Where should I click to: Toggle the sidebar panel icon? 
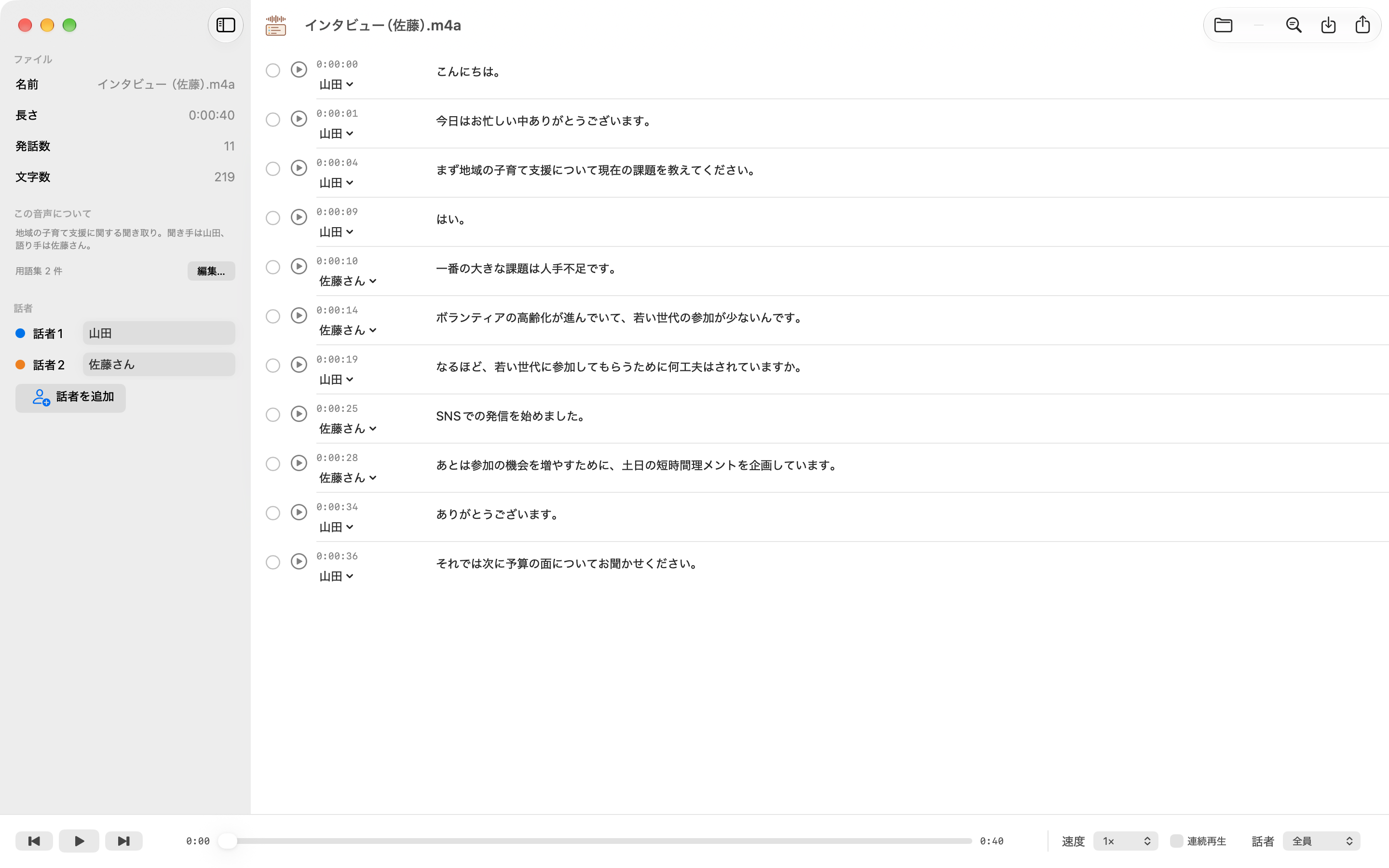click(226, 25)
